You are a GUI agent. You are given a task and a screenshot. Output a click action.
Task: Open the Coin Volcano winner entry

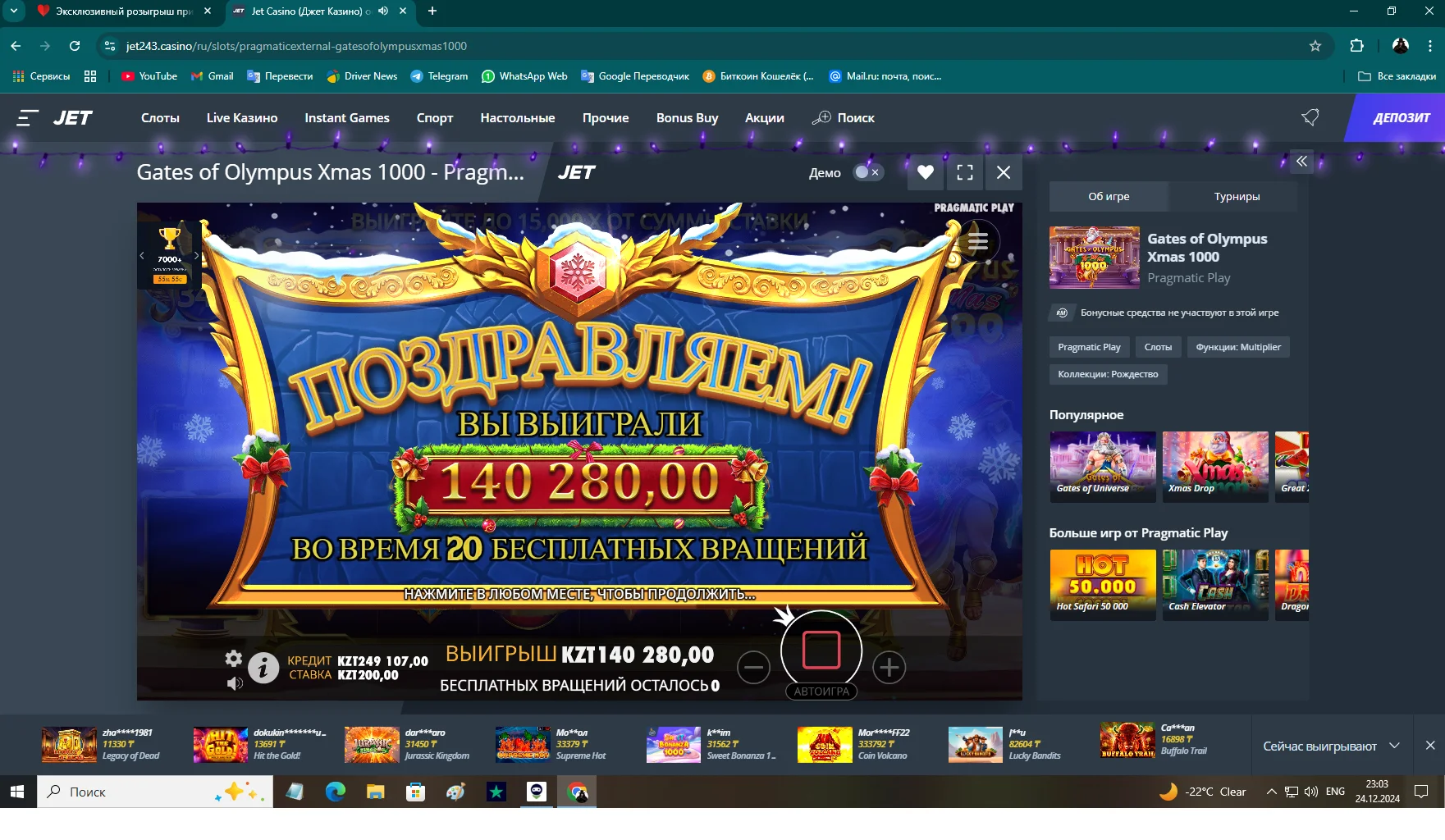pos(854,744)
